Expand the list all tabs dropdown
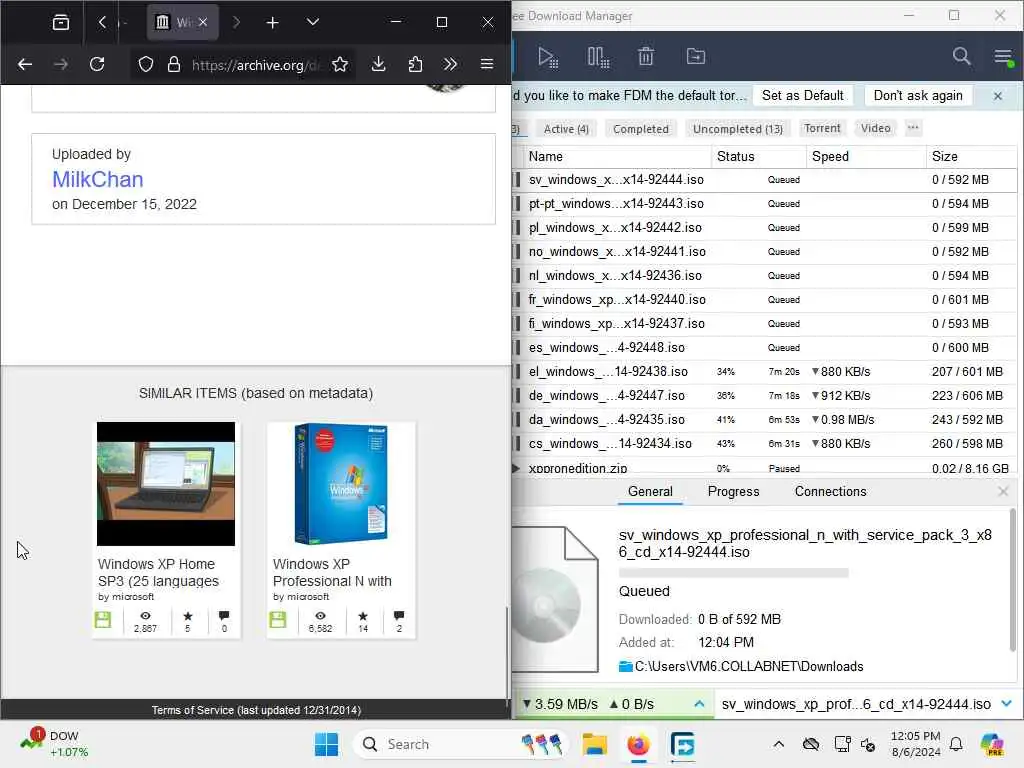The image size is (1024, 768). pos(313,22)
